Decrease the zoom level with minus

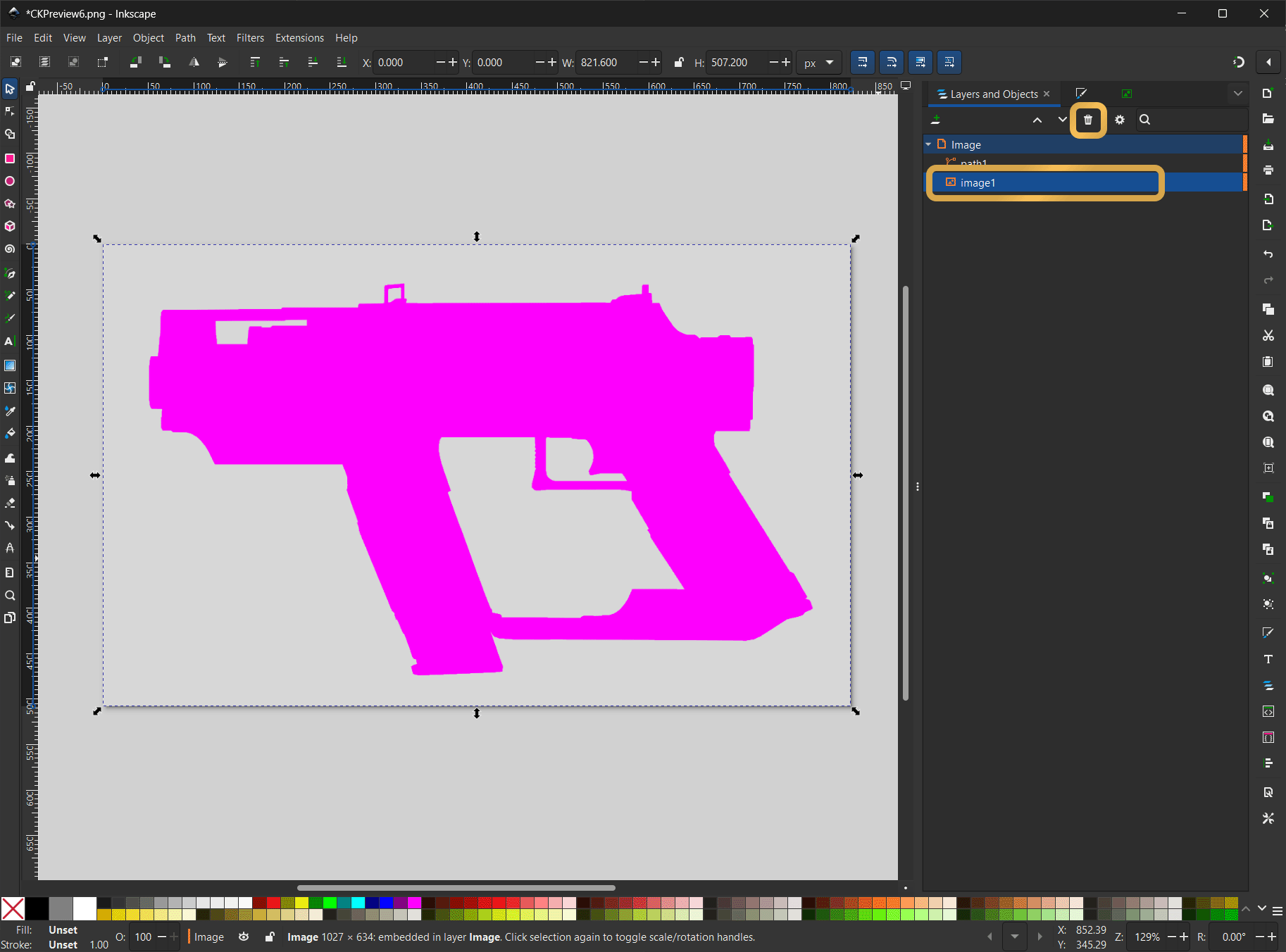pyautogui.click(x=1172, y=937)
